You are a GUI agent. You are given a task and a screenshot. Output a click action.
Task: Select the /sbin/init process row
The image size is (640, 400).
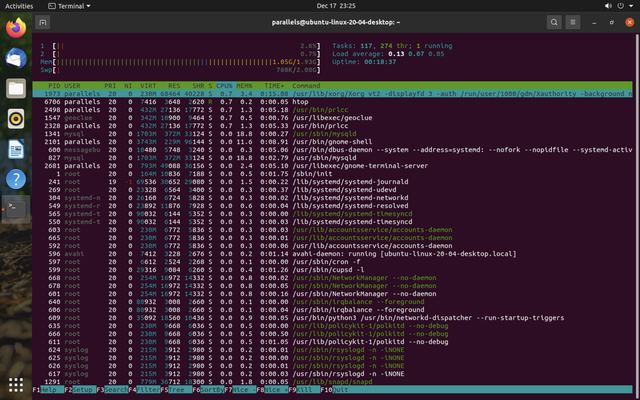tap(332, 174)
